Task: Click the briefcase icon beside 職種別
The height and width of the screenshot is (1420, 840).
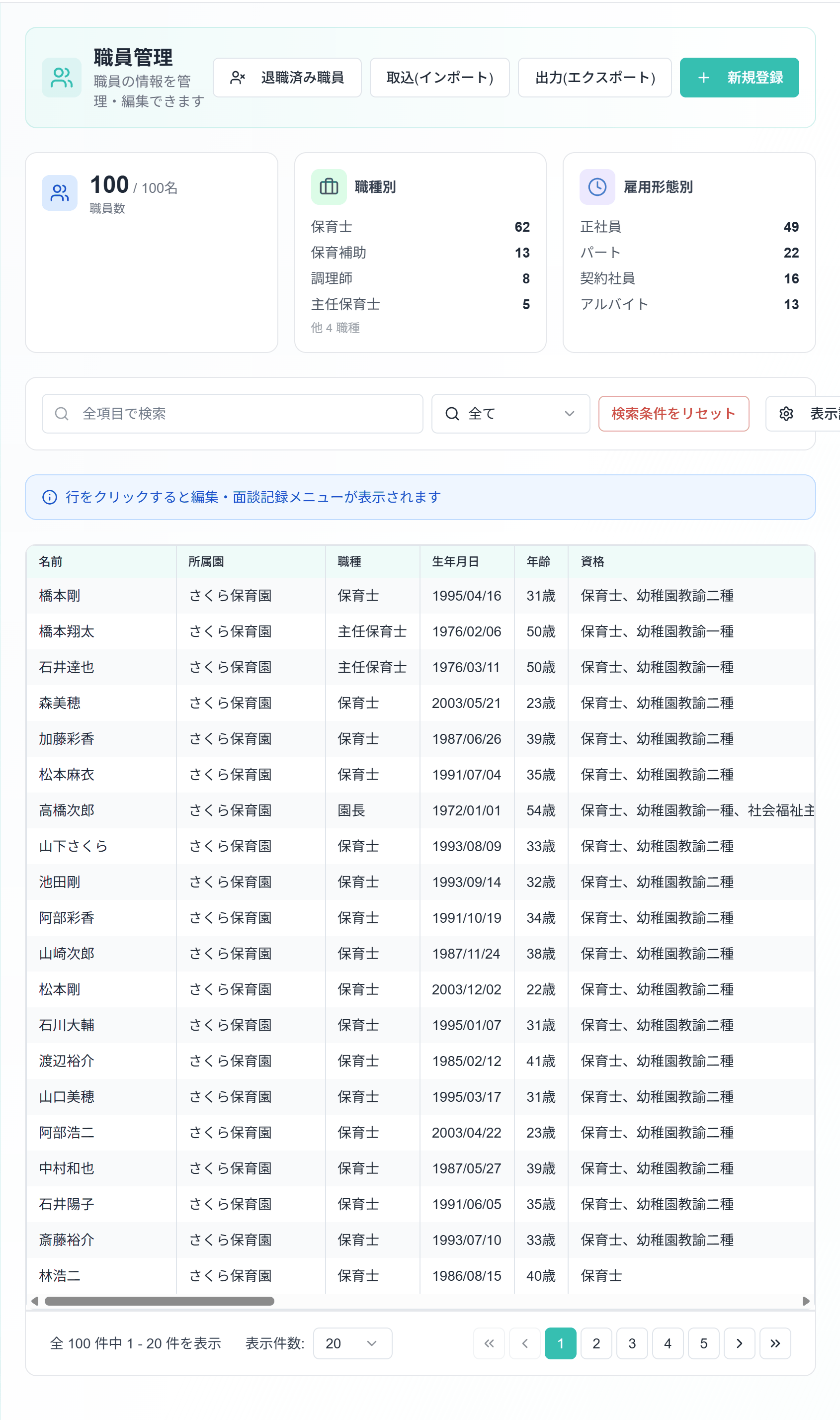Action: coord(329,187)
